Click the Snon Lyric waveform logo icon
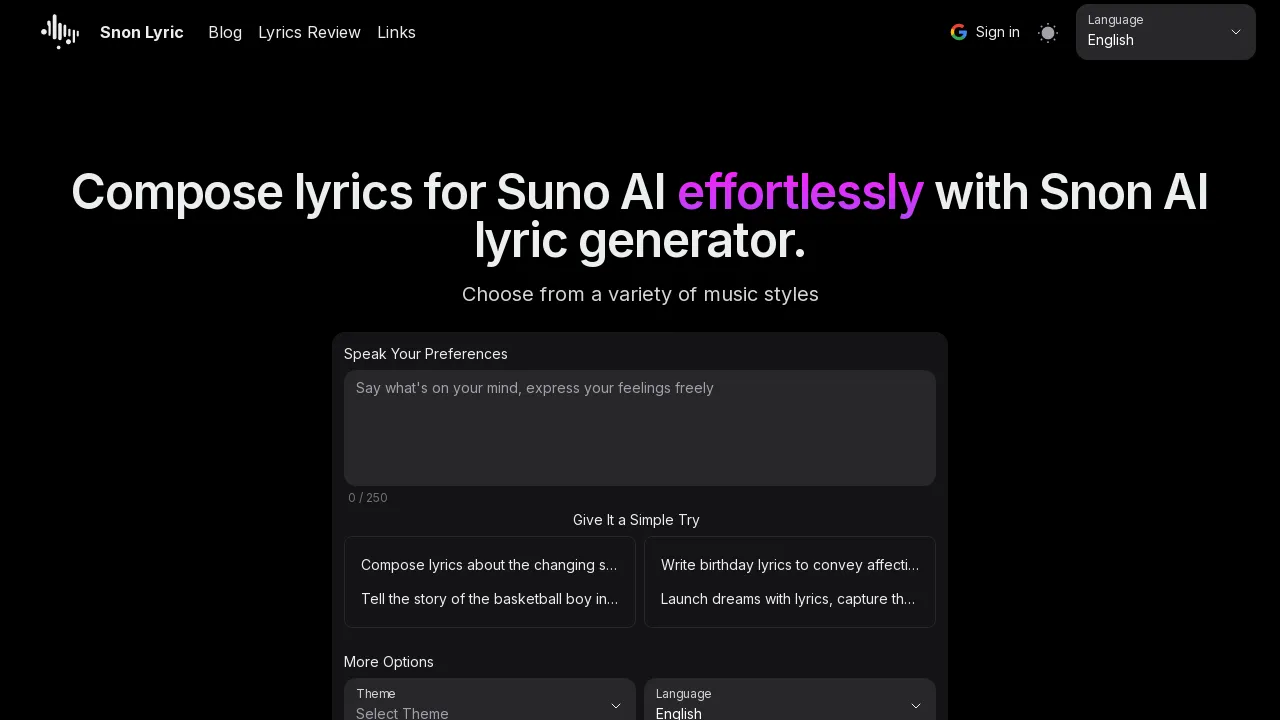 tap(59, 31)
